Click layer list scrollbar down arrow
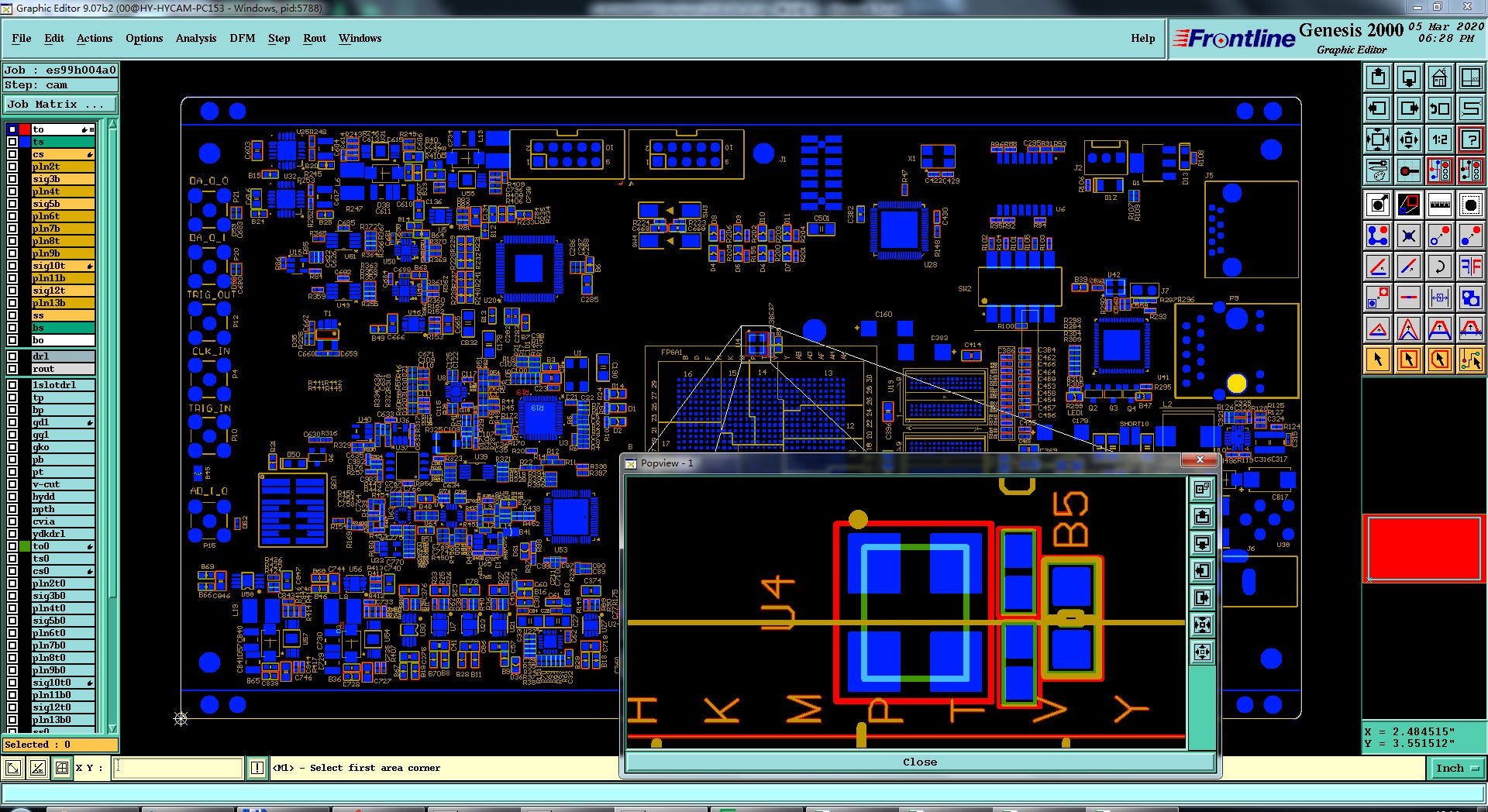Image resolution: width=1488 pixels, height=812 pixels. (112, 728)
